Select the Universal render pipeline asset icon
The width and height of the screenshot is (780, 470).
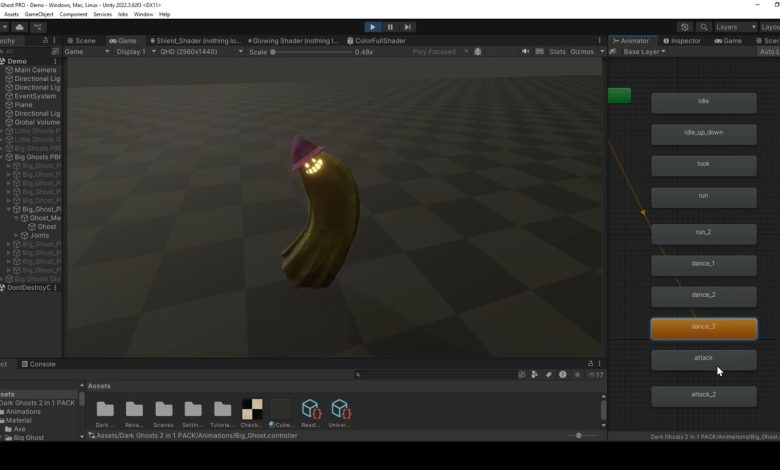tap(341, 409)
